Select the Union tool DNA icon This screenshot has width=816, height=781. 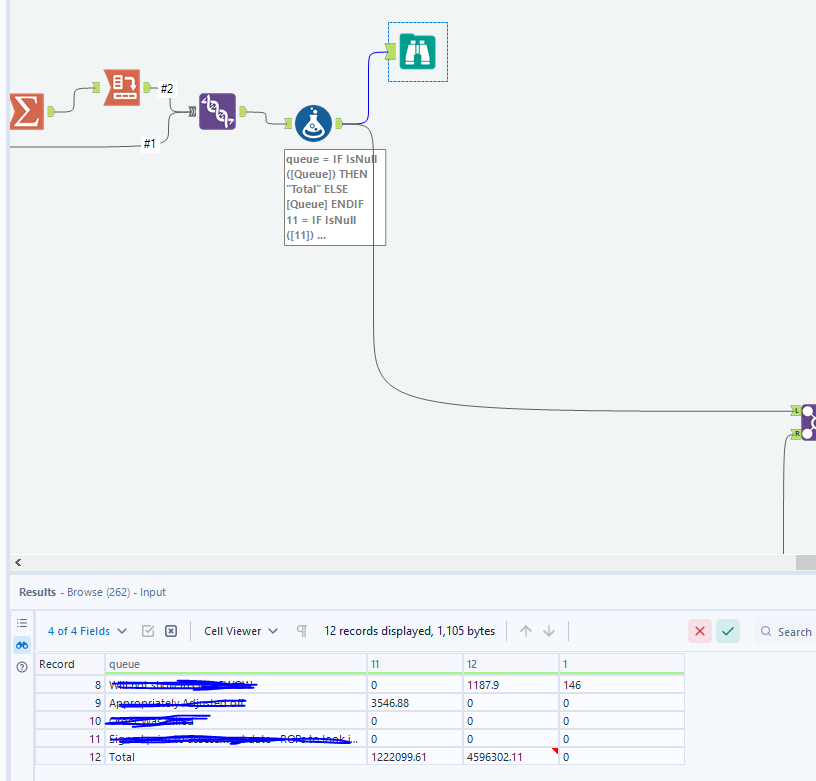pos(218,111)
